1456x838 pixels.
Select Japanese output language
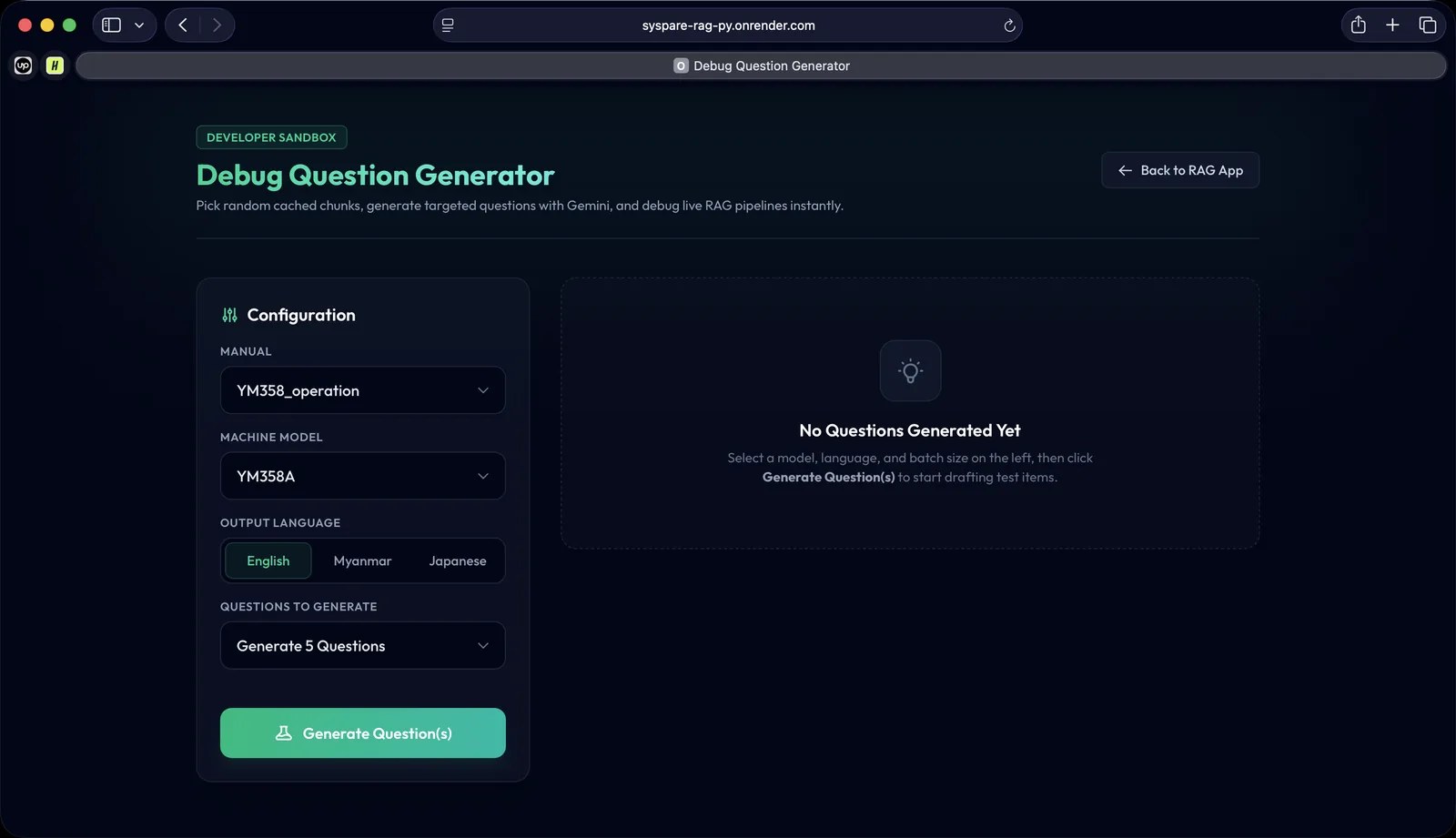coord(458,560)
